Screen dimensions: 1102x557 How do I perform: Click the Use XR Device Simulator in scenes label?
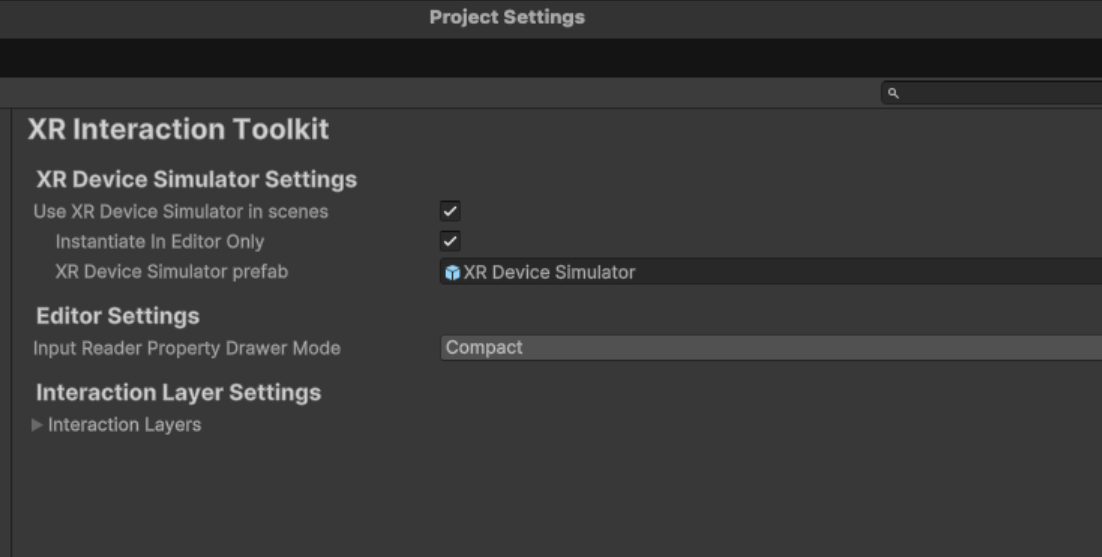[181, 211]
